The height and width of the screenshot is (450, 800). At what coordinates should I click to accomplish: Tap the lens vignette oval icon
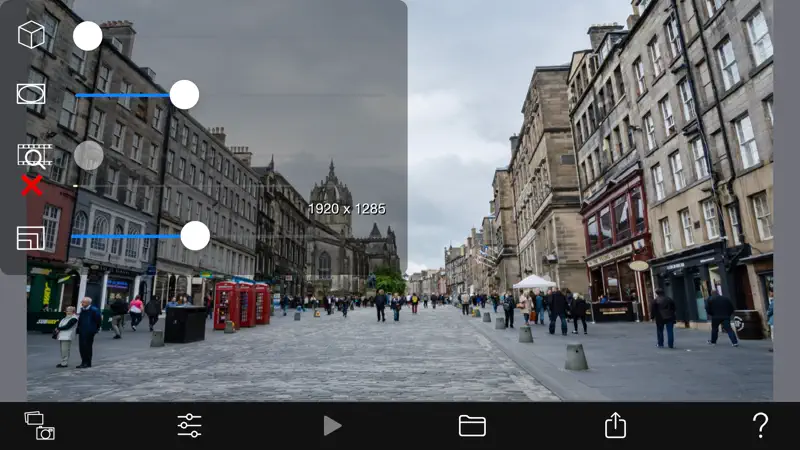tap(31, 94)
